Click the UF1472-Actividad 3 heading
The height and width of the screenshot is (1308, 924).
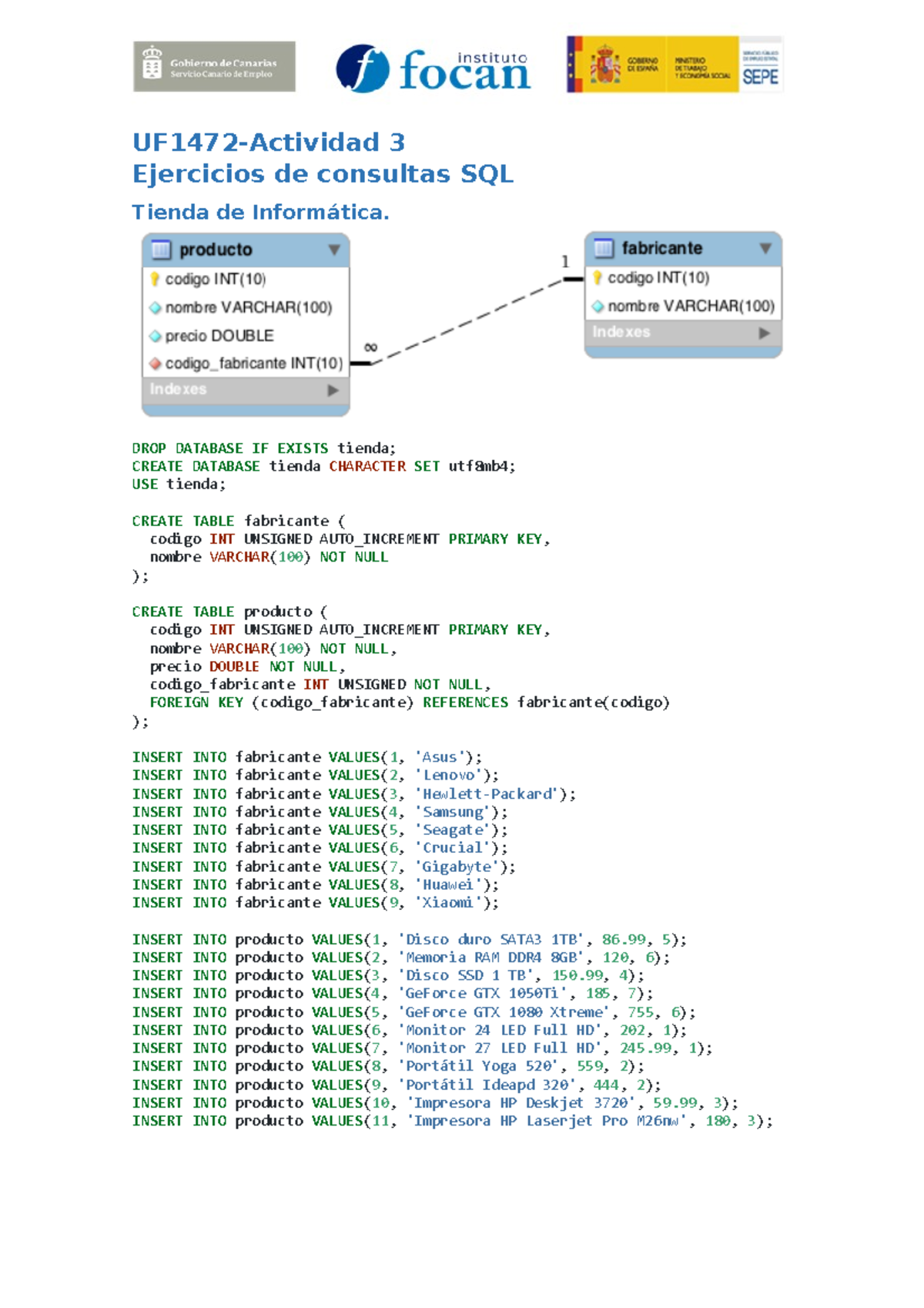pyautogui.click(x=269, y=143)
